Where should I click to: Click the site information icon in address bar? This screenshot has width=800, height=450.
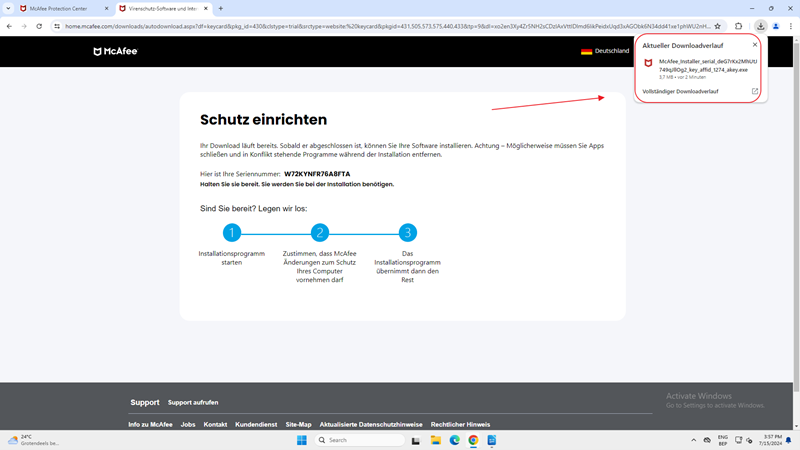[57, 27]
